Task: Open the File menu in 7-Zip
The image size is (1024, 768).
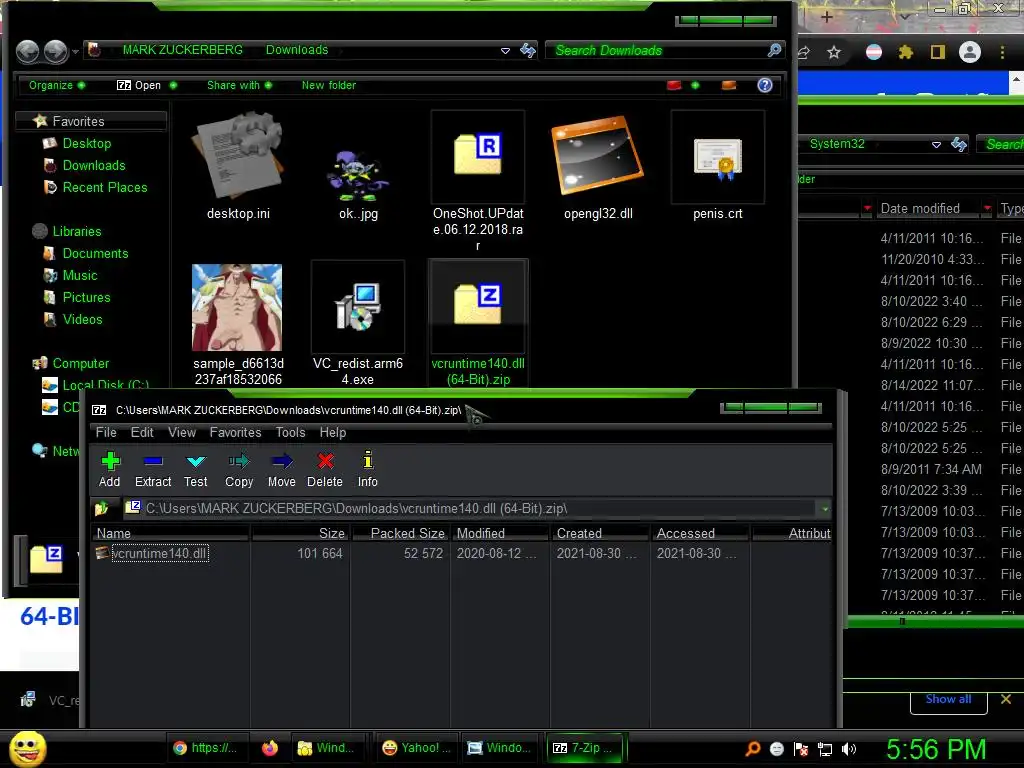Action: (x=106, y=432)
